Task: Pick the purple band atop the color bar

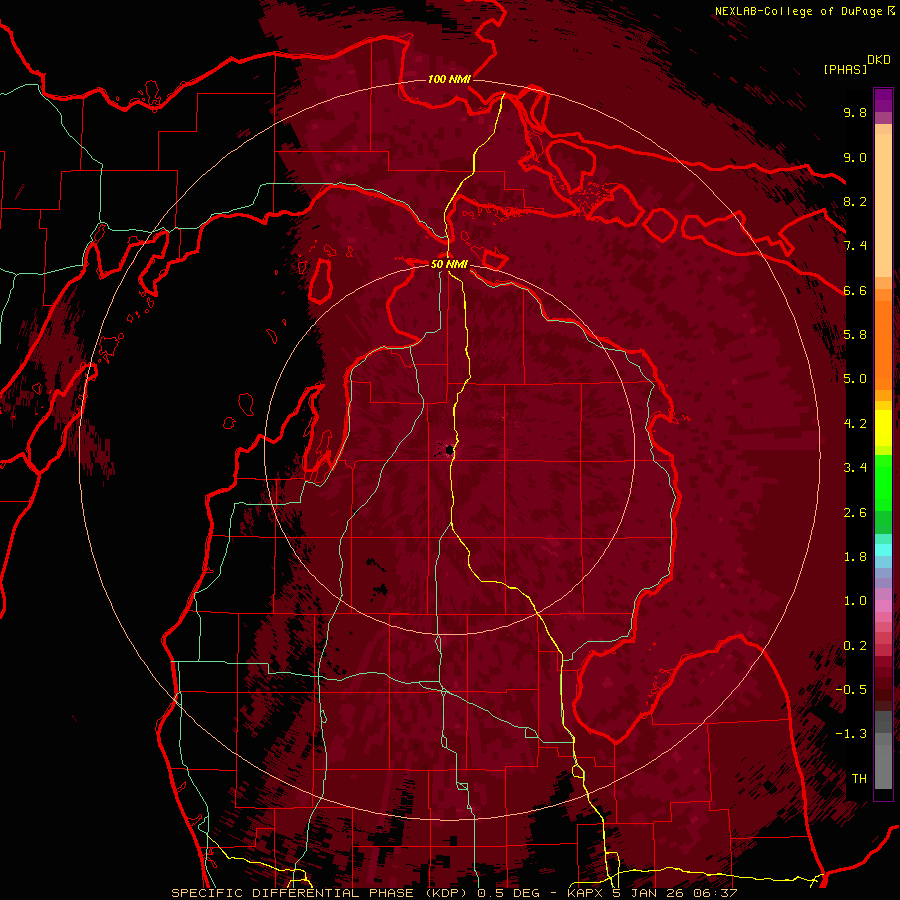Action: tap(883, 100)
